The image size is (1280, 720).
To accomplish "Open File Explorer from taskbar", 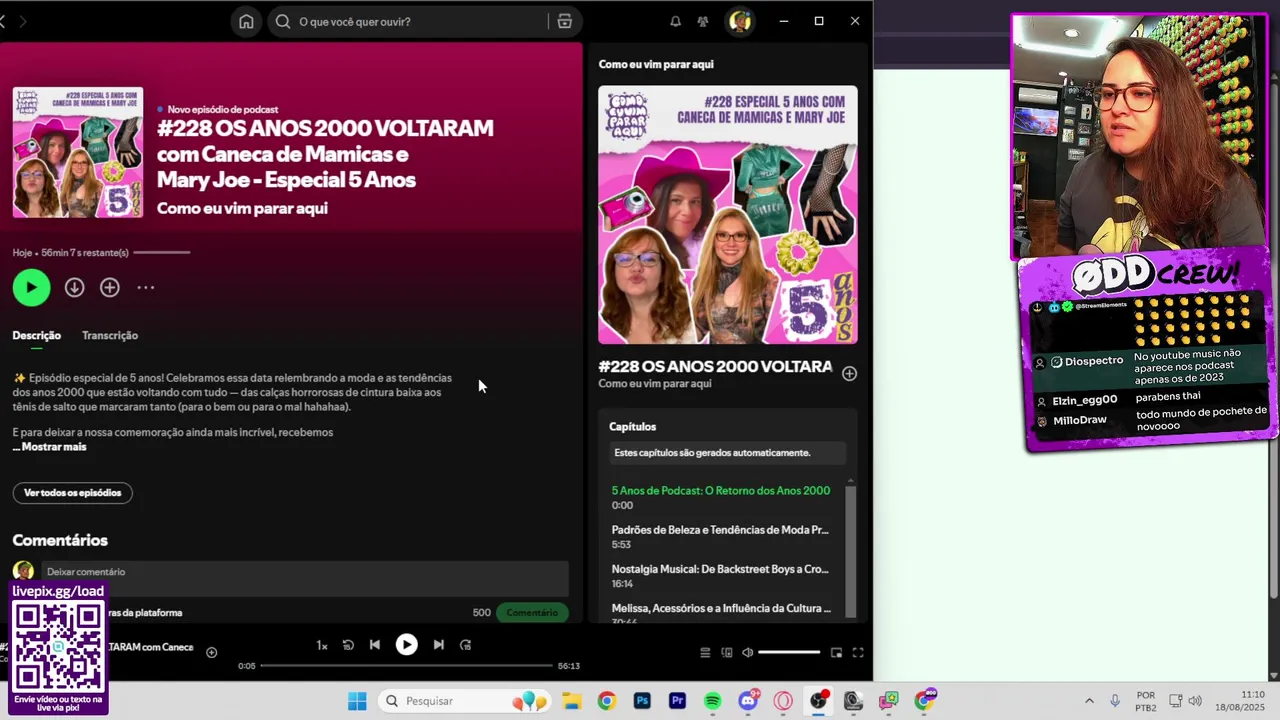I will tap(571, 701).
